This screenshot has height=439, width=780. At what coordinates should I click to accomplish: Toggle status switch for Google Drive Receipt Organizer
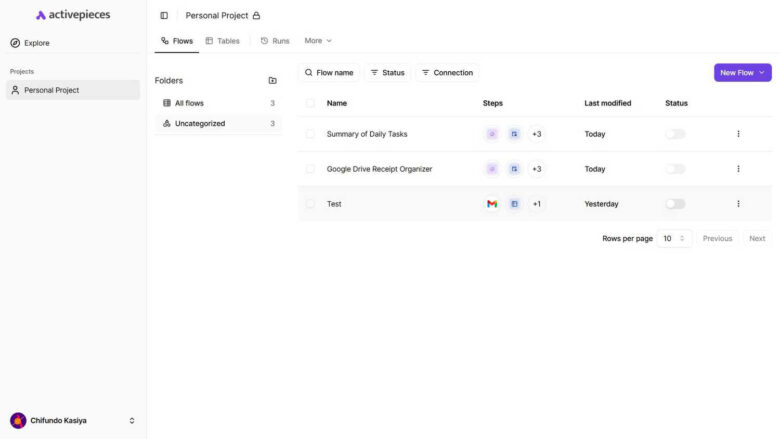[x=675, y=169]
